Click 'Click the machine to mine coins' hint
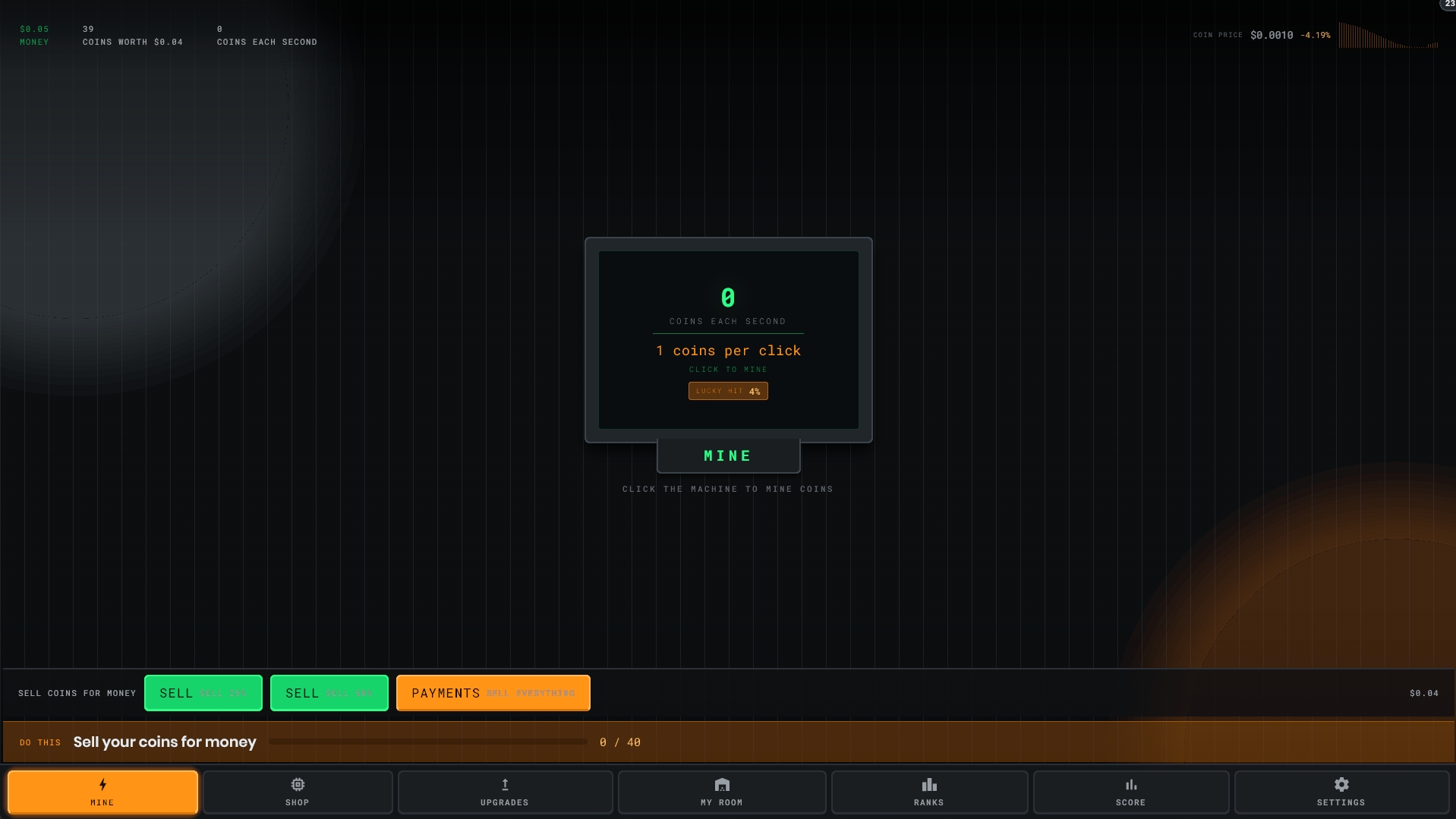1456x819 pixels. [x=728, y=489]
